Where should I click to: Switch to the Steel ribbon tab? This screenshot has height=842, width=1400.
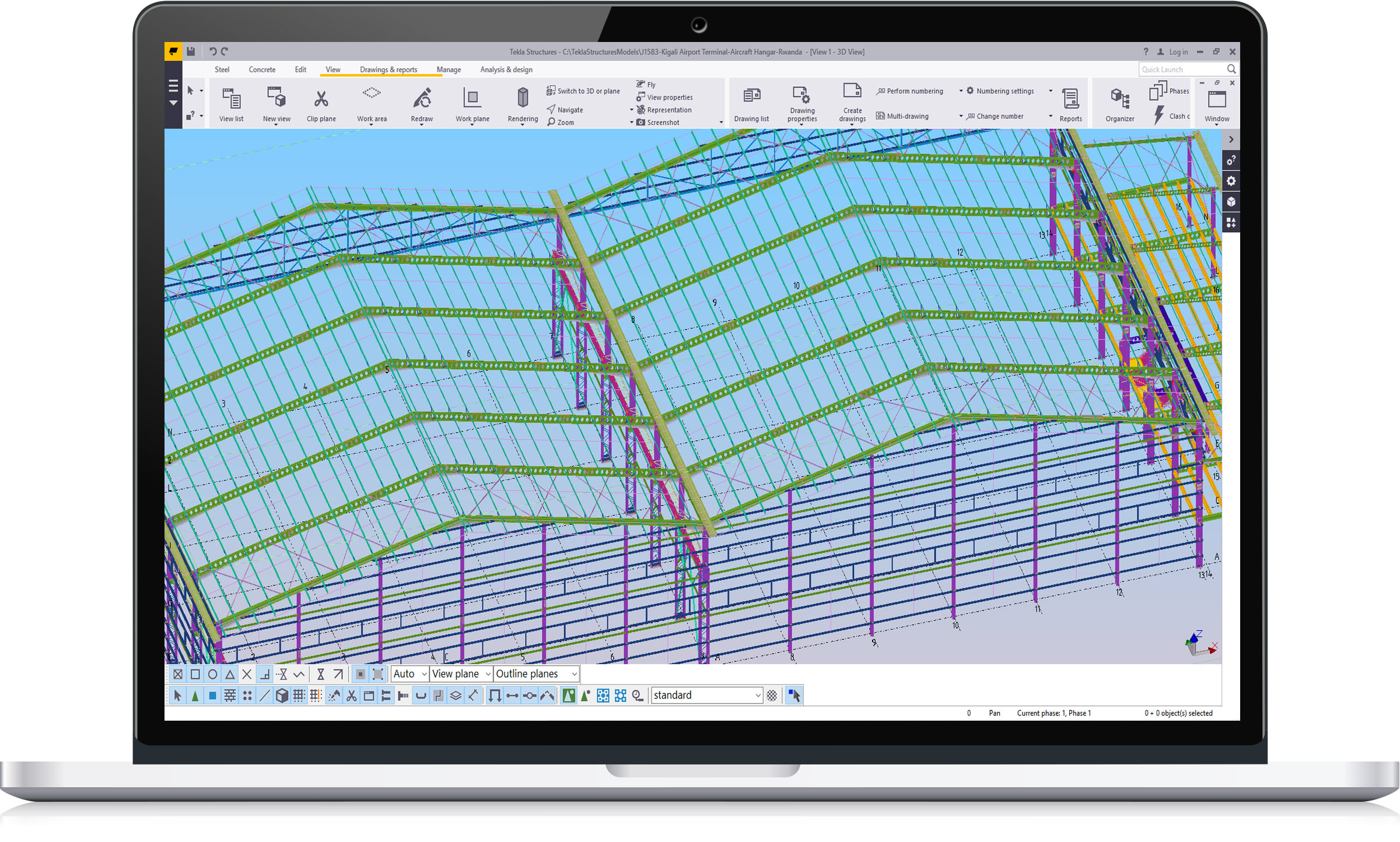click(222, 69)
